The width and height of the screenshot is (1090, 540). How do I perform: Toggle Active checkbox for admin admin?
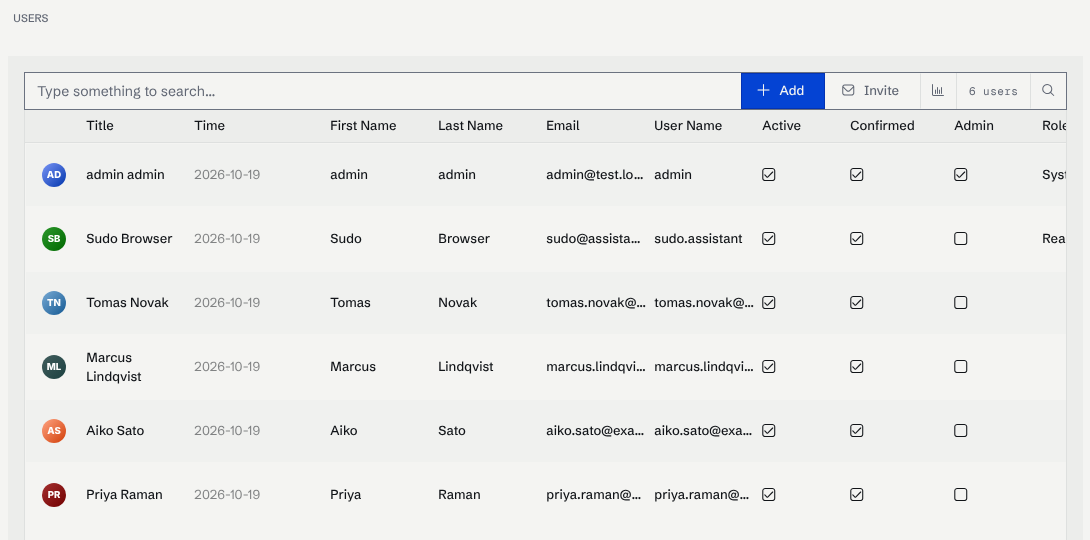[769, 175]
